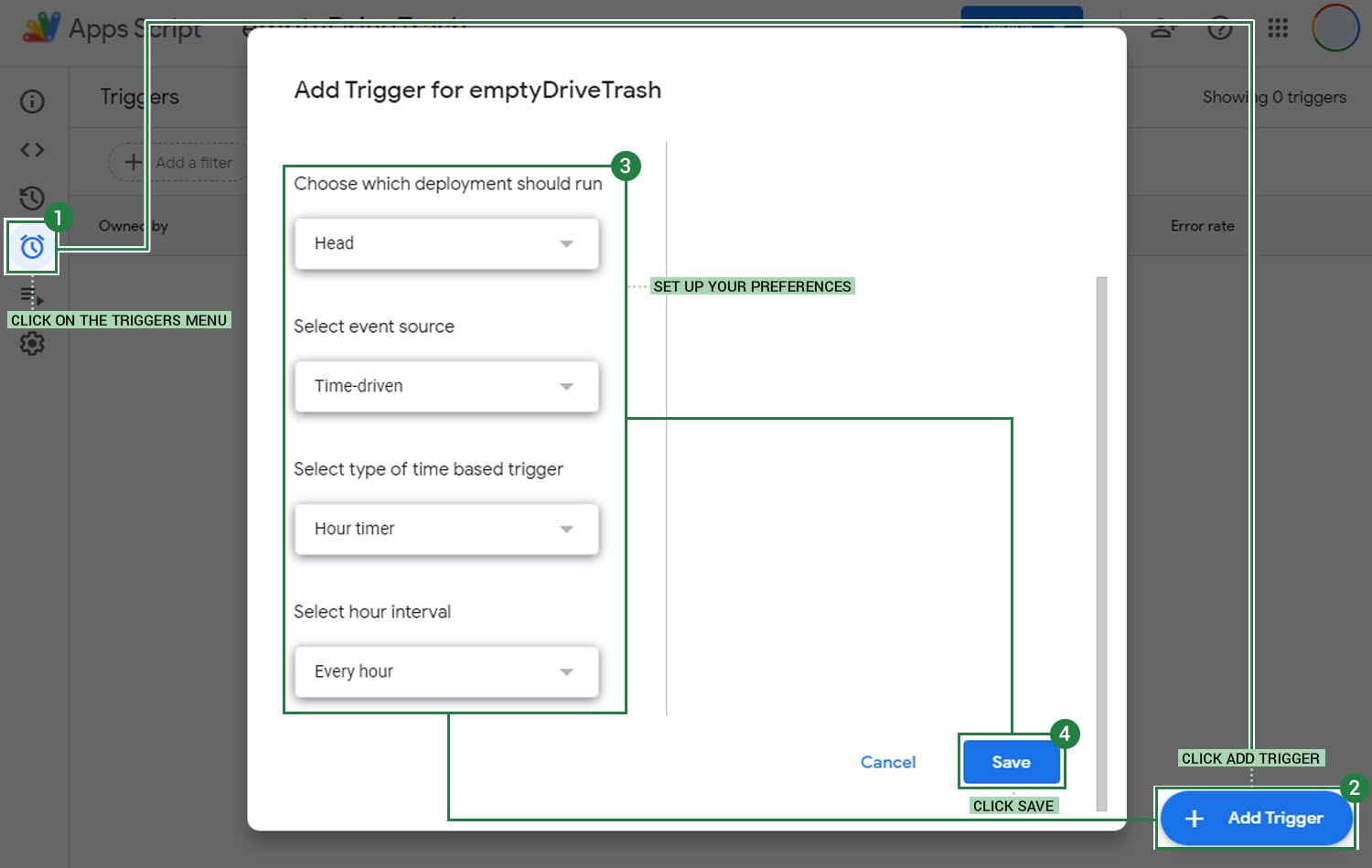The height and width of the screenshot is (868, 1372).
Task: Open Project Settings with the gear icon
Action: tap(32, 344)
